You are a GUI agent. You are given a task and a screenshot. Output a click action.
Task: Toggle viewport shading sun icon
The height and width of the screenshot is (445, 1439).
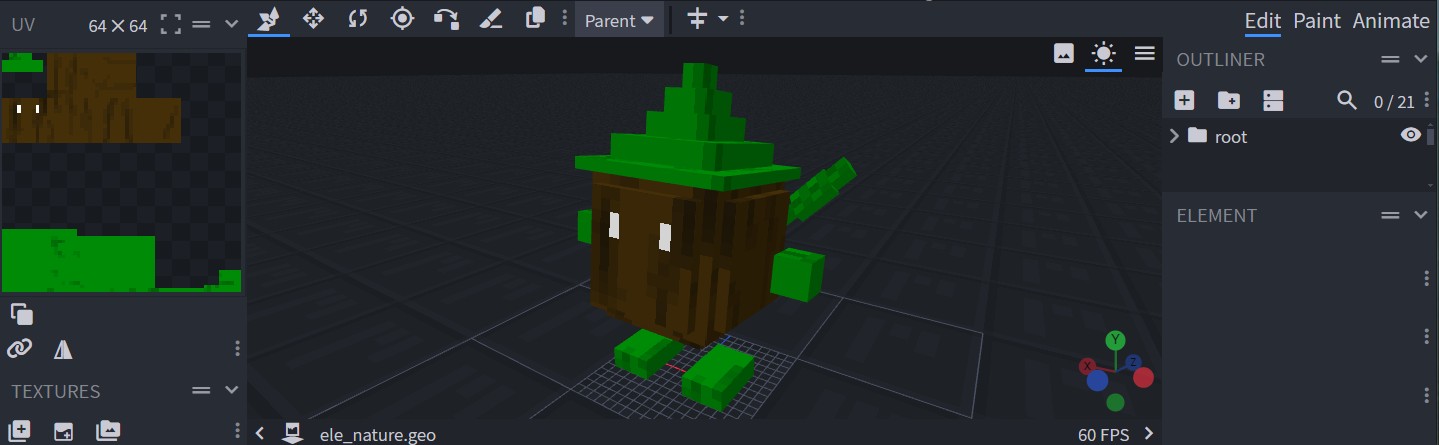[1103, 53]
